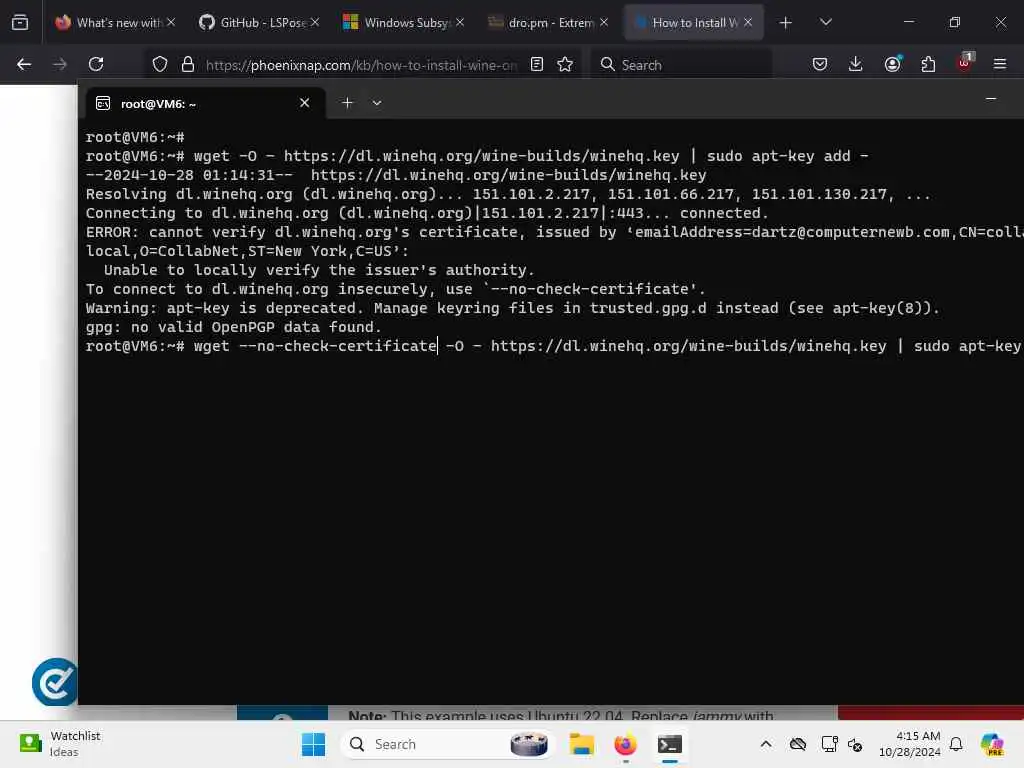1024x768 pixels.
Task: Click the gpg: no valid OpenPGP line
Action: tap(233, 327)
